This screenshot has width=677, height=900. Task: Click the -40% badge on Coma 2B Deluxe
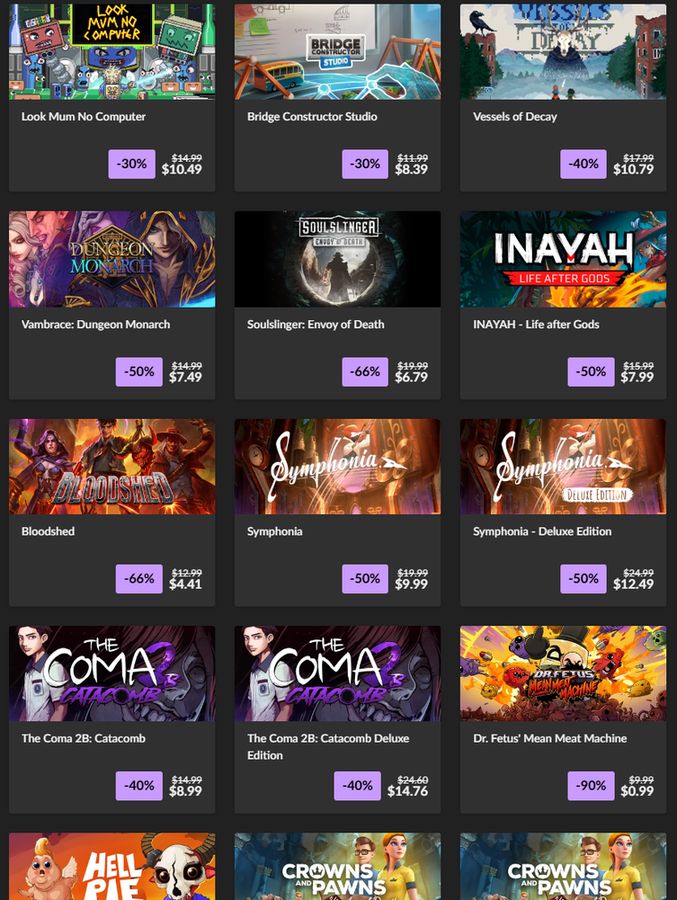tap(357, 786)
